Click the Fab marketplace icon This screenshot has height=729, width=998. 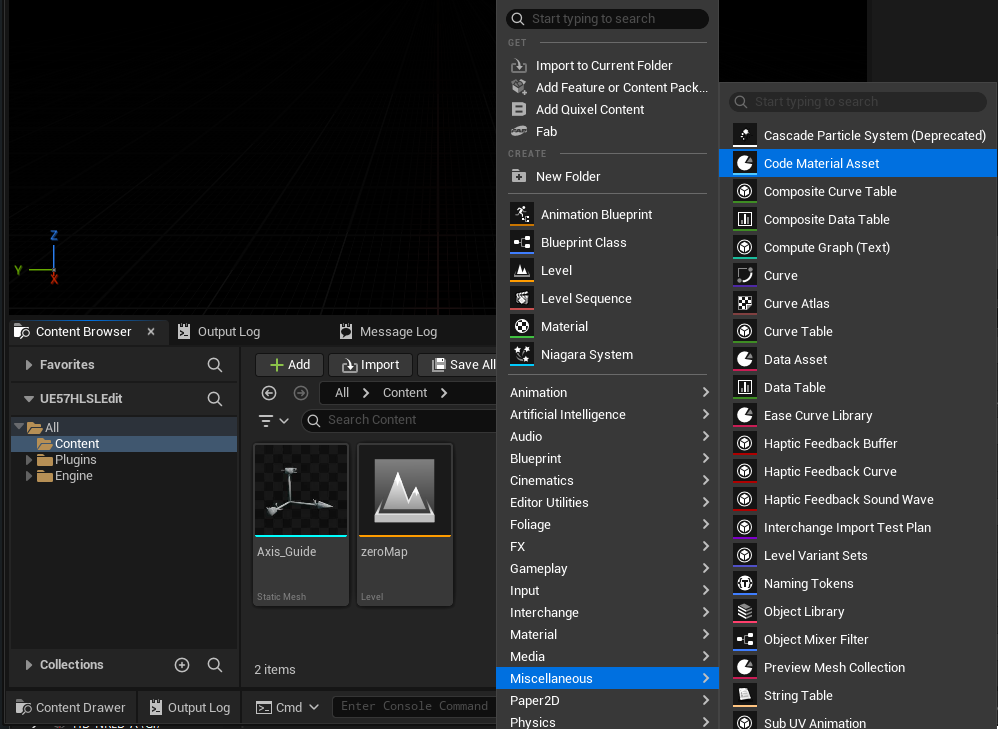[519, 131]
